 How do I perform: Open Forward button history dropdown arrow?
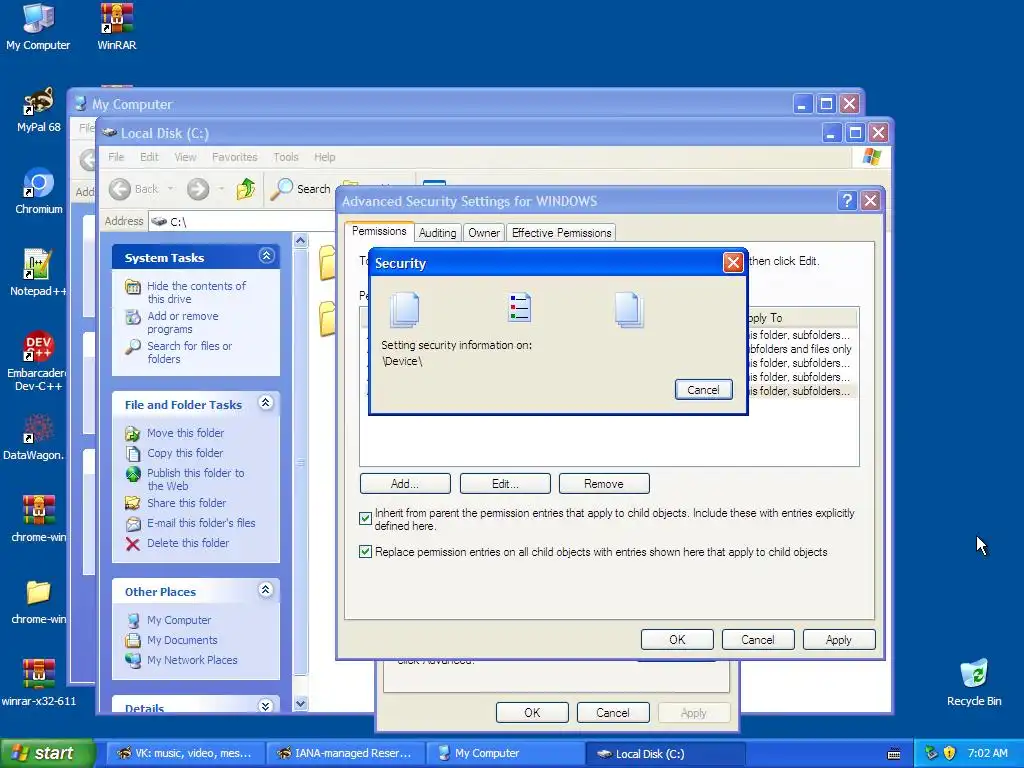(x=221, y=189)
